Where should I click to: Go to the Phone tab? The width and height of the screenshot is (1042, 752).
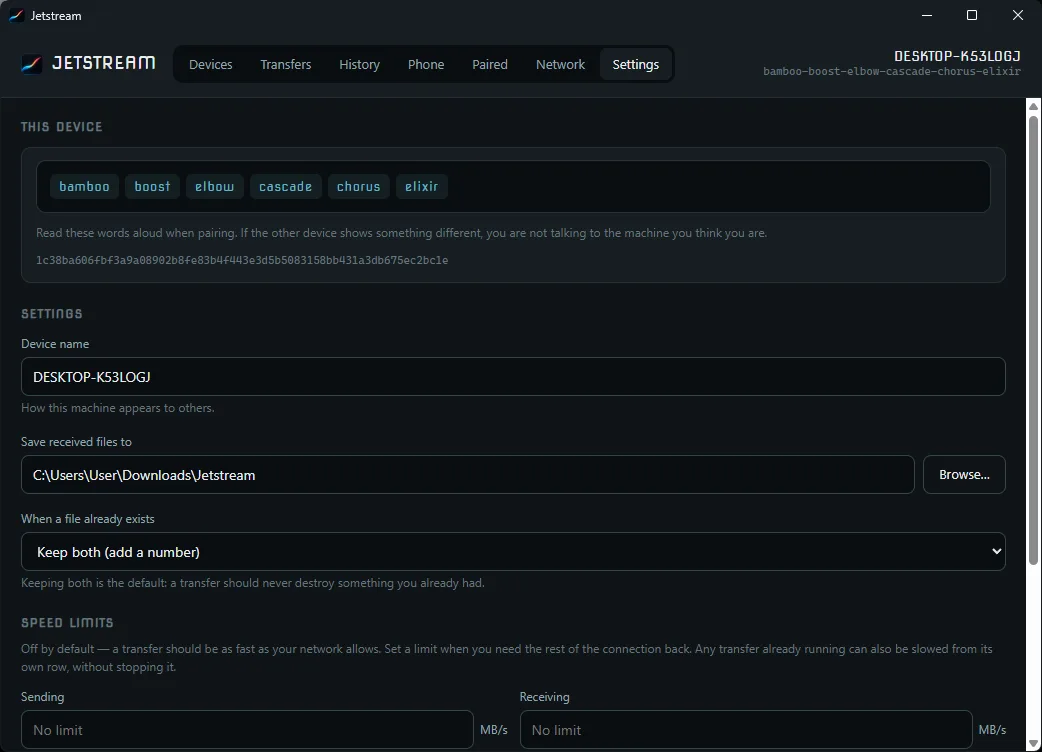[x=426, y=64]
